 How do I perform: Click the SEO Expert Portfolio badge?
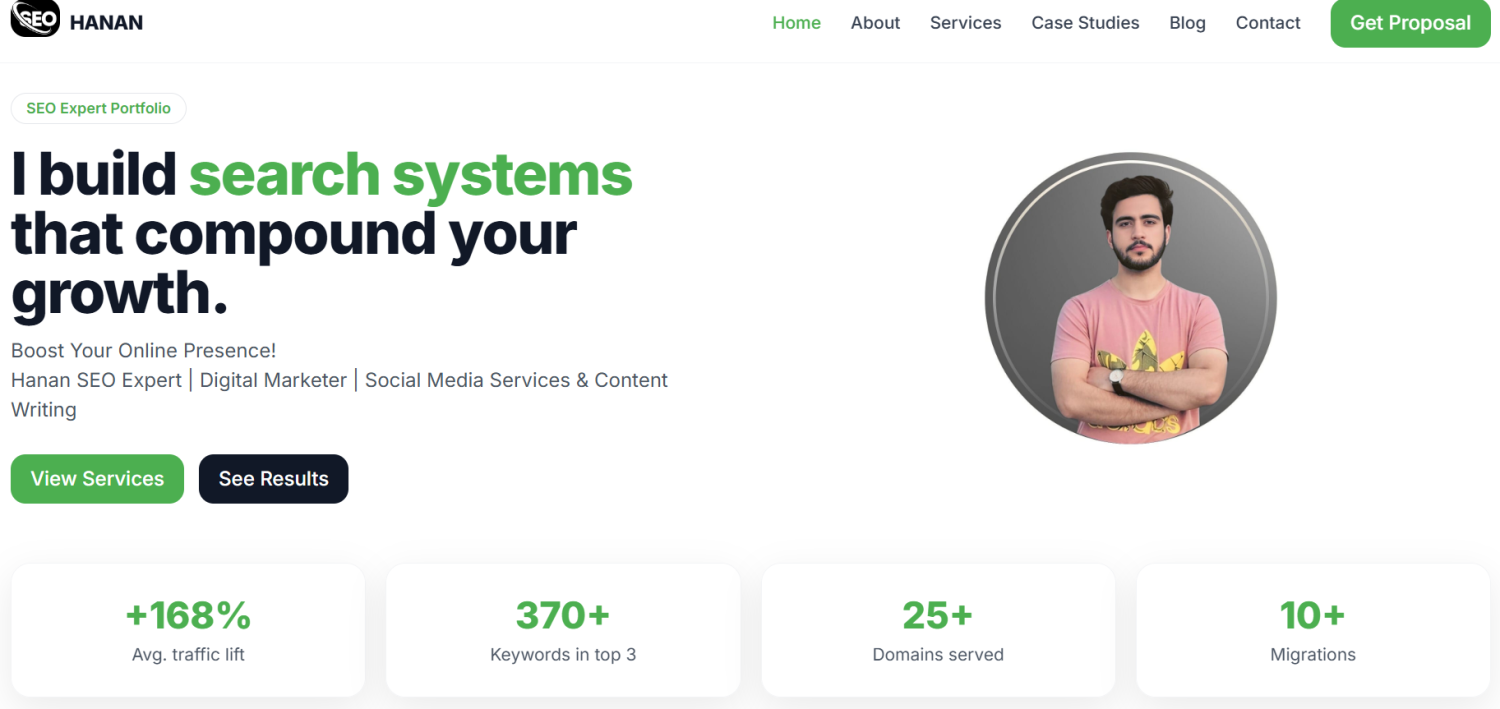point(98,108)
